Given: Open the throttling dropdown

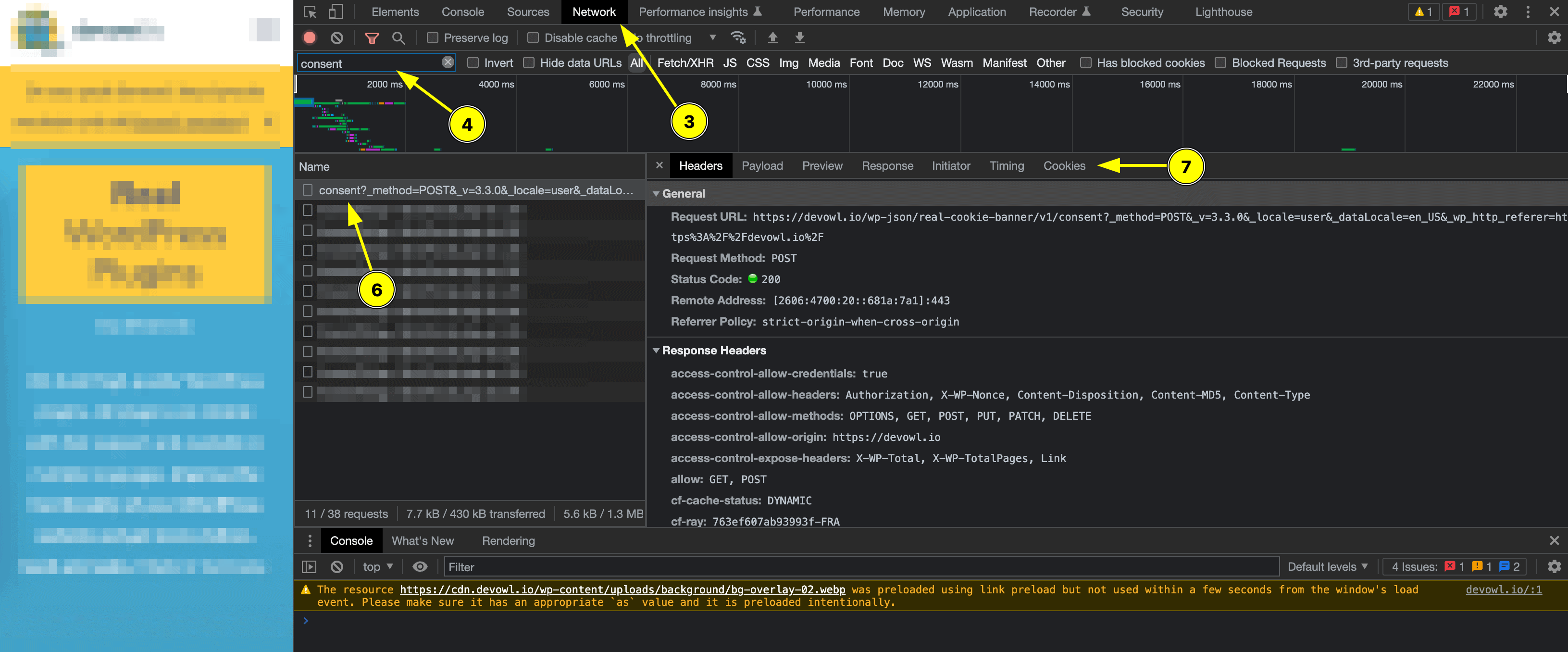Looking at the screenshot, I should (x=712, y=38).
